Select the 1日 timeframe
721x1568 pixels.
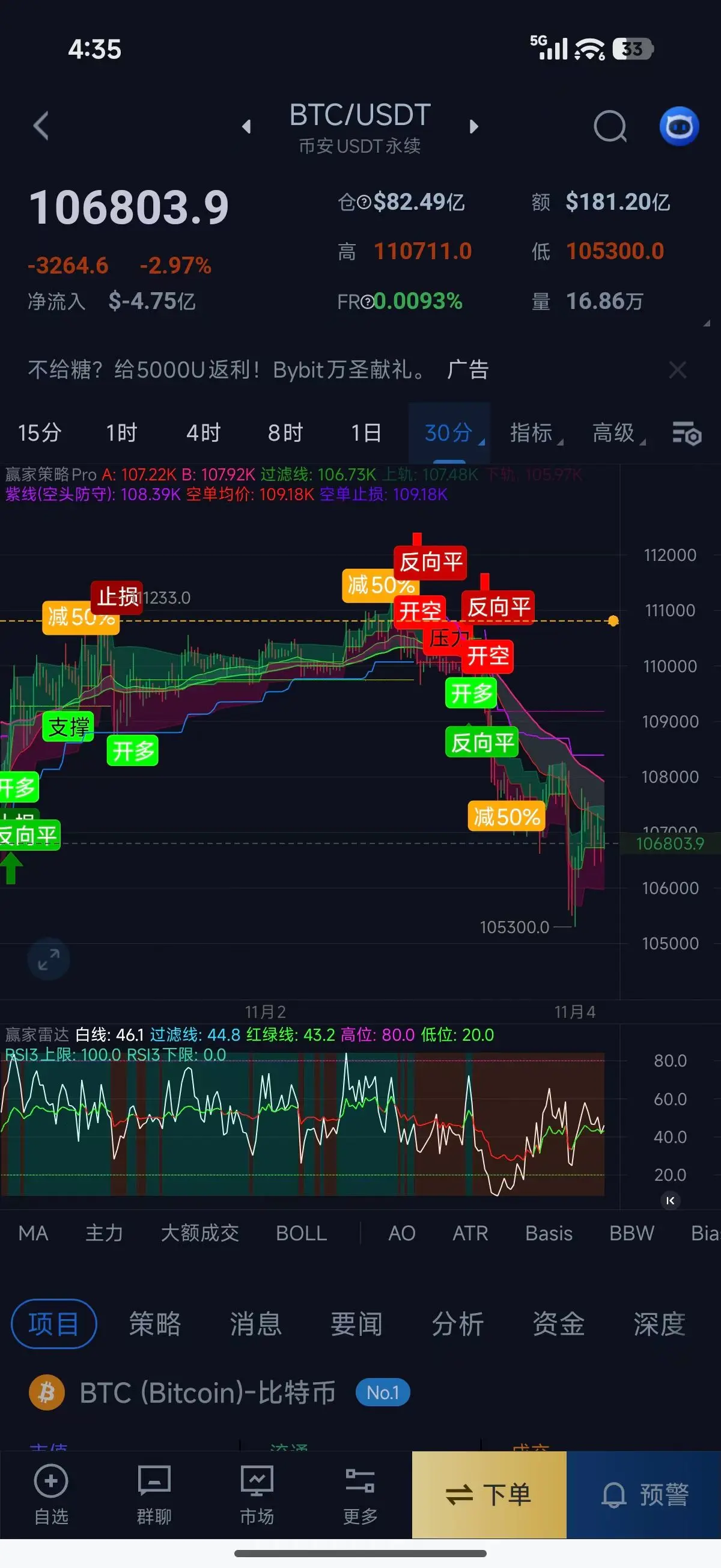click(x=367, y=433)
